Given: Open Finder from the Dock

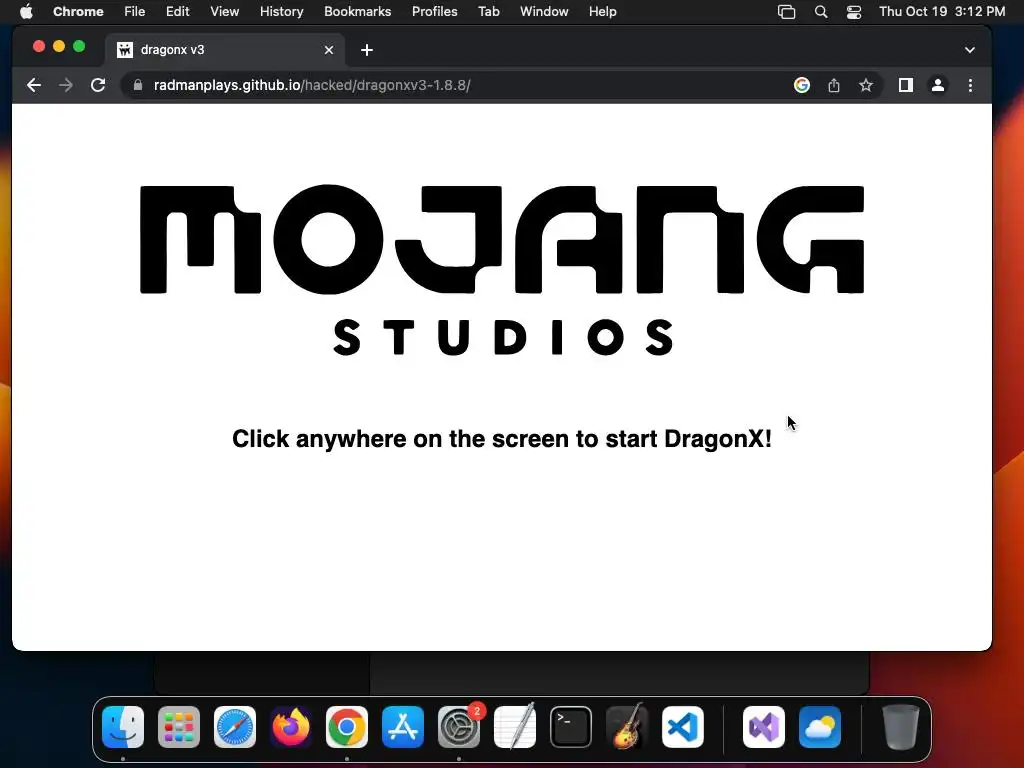Looking at the screenshot, I should click(x=123, y=727).
